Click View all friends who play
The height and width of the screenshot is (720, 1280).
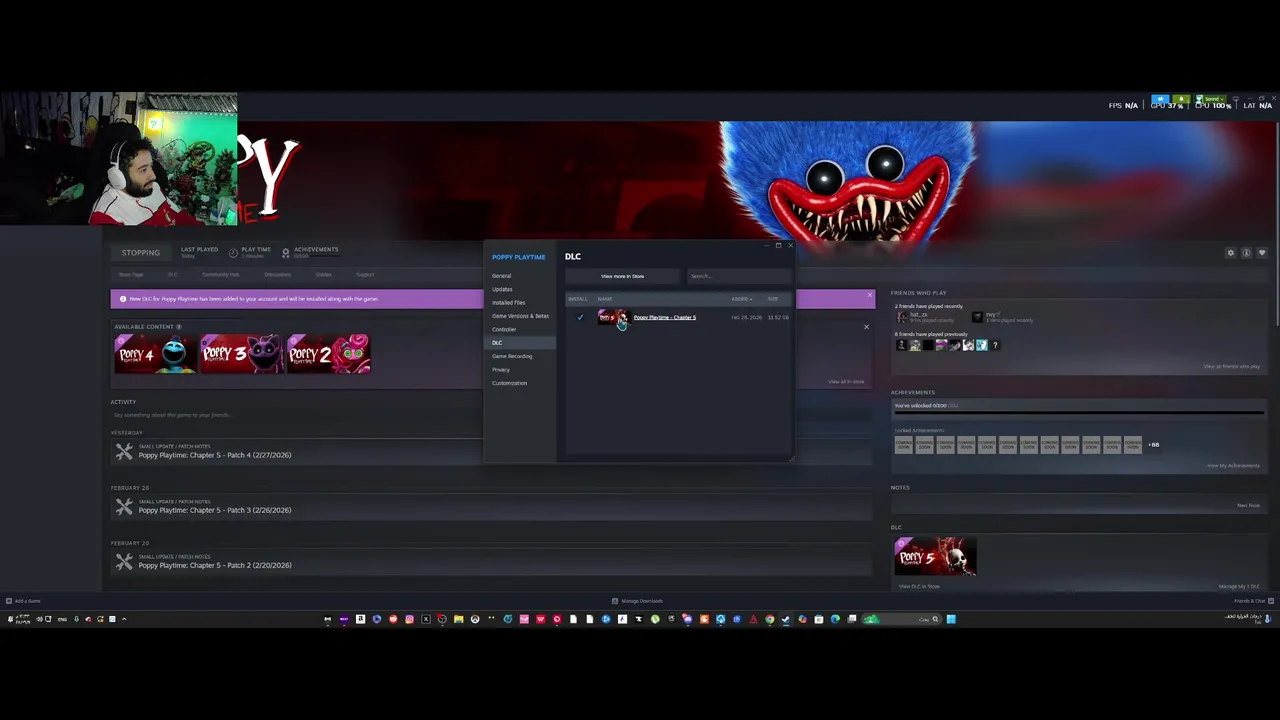coord(1231,366)
